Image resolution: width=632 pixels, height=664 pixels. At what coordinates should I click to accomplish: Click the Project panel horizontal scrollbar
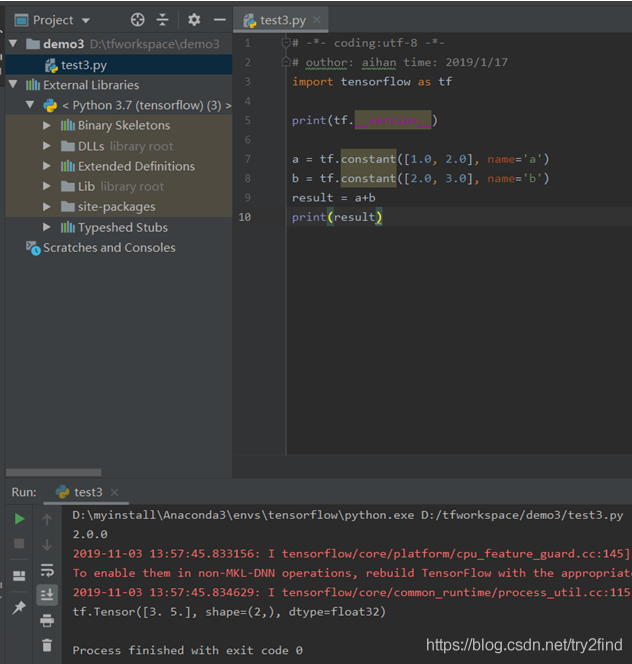[54, 472]
